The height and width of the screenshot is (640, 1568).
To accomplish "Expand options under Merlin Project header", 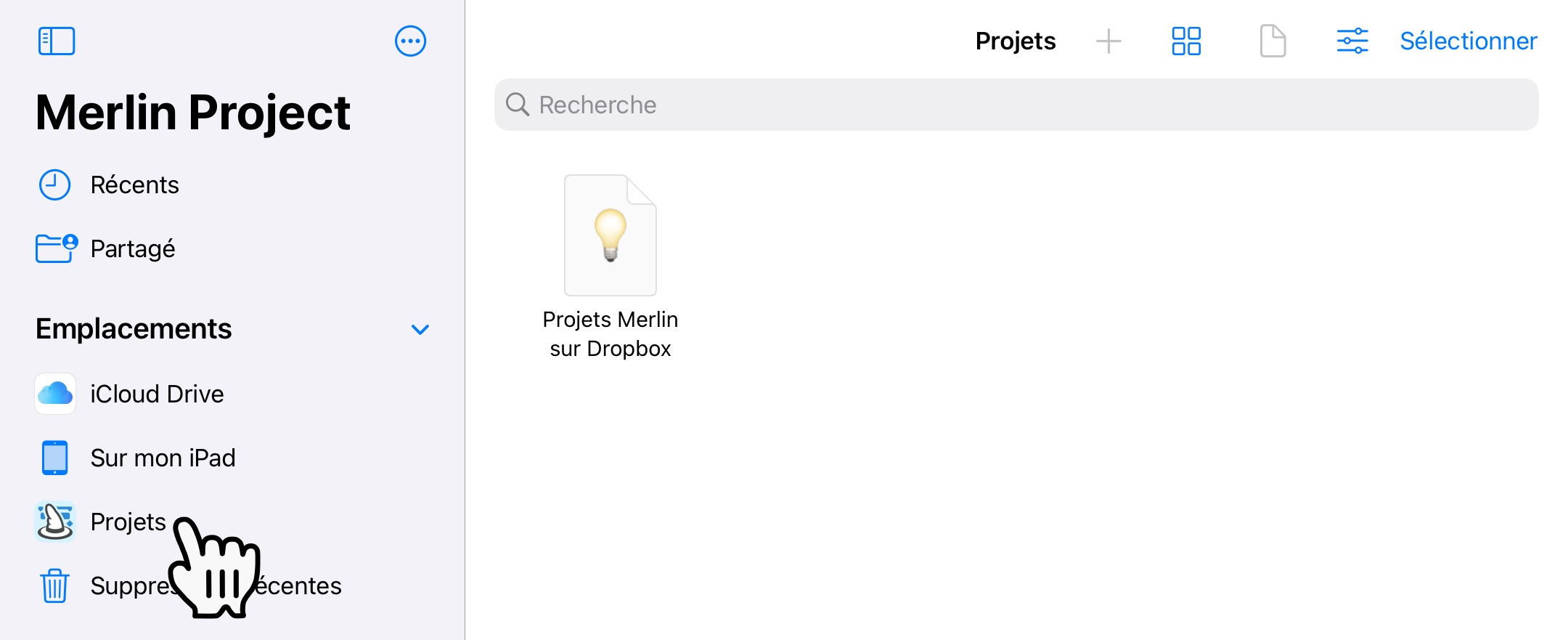I will point(410,41).
